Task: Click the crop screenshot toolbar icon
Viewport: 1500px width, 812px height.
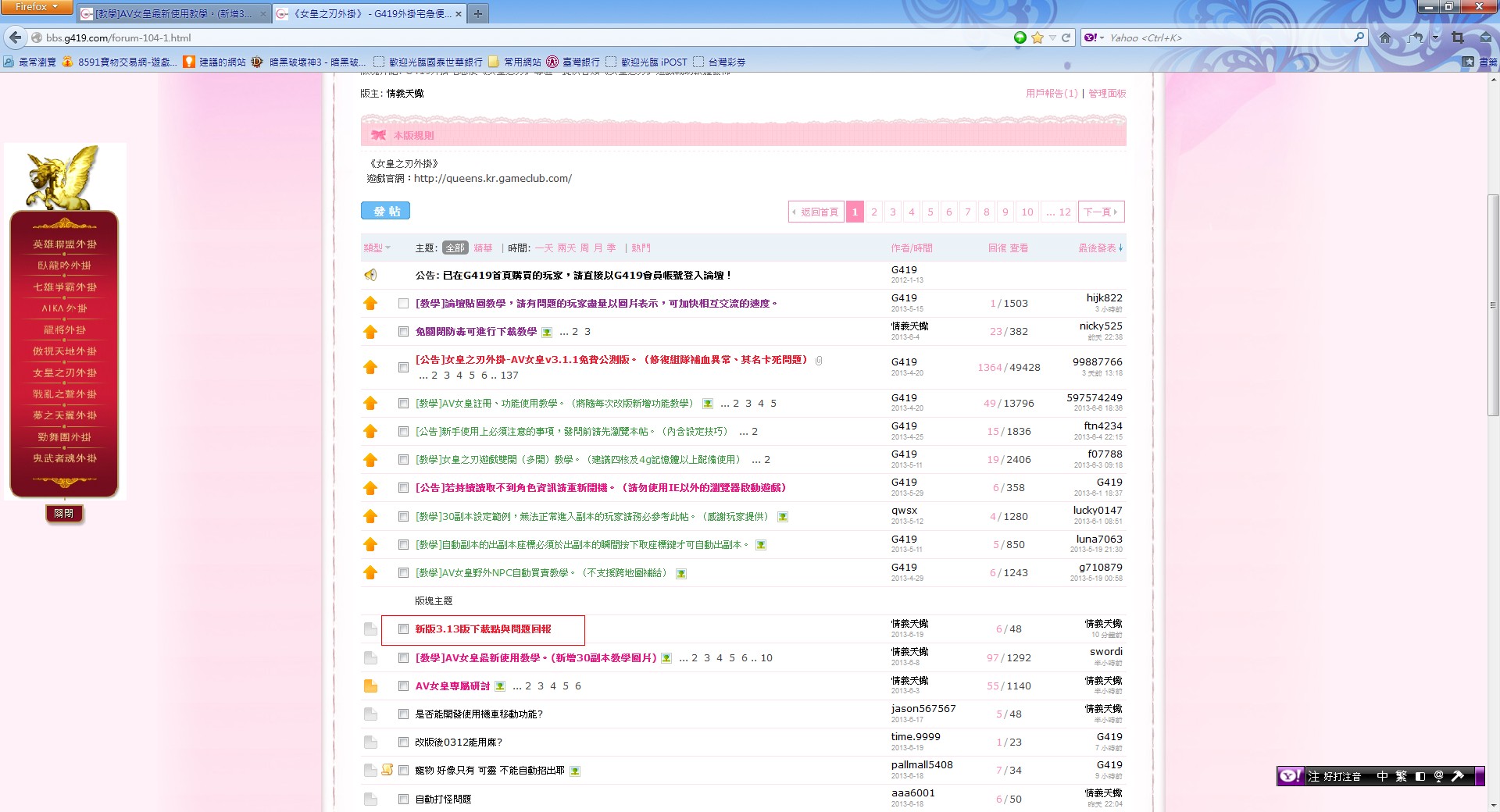Action: 1458,37
